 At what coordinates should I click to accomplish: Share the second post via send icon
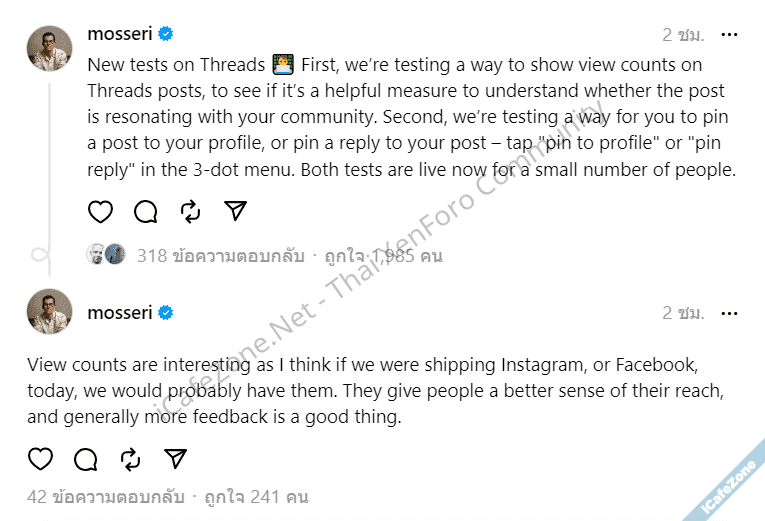click(x=175, y=459)
